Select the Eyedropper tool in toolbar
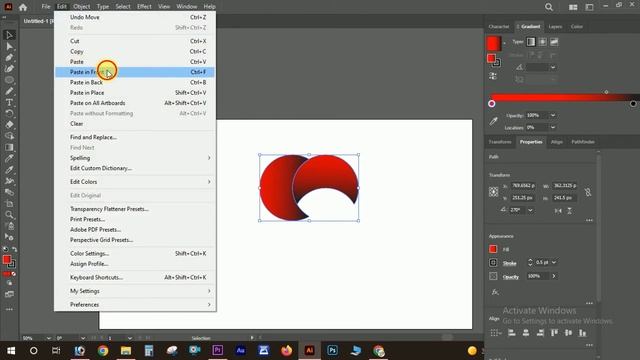640x360 pixels. 9,158
